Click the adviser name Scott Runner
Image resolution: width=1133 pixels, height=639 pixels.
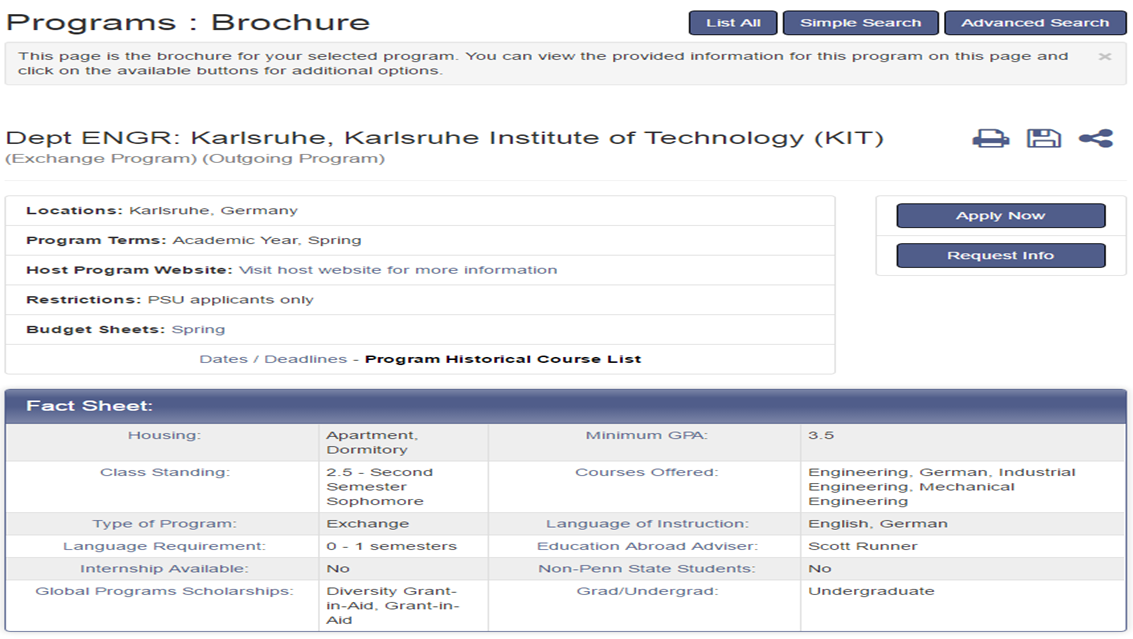pos(863,546)
